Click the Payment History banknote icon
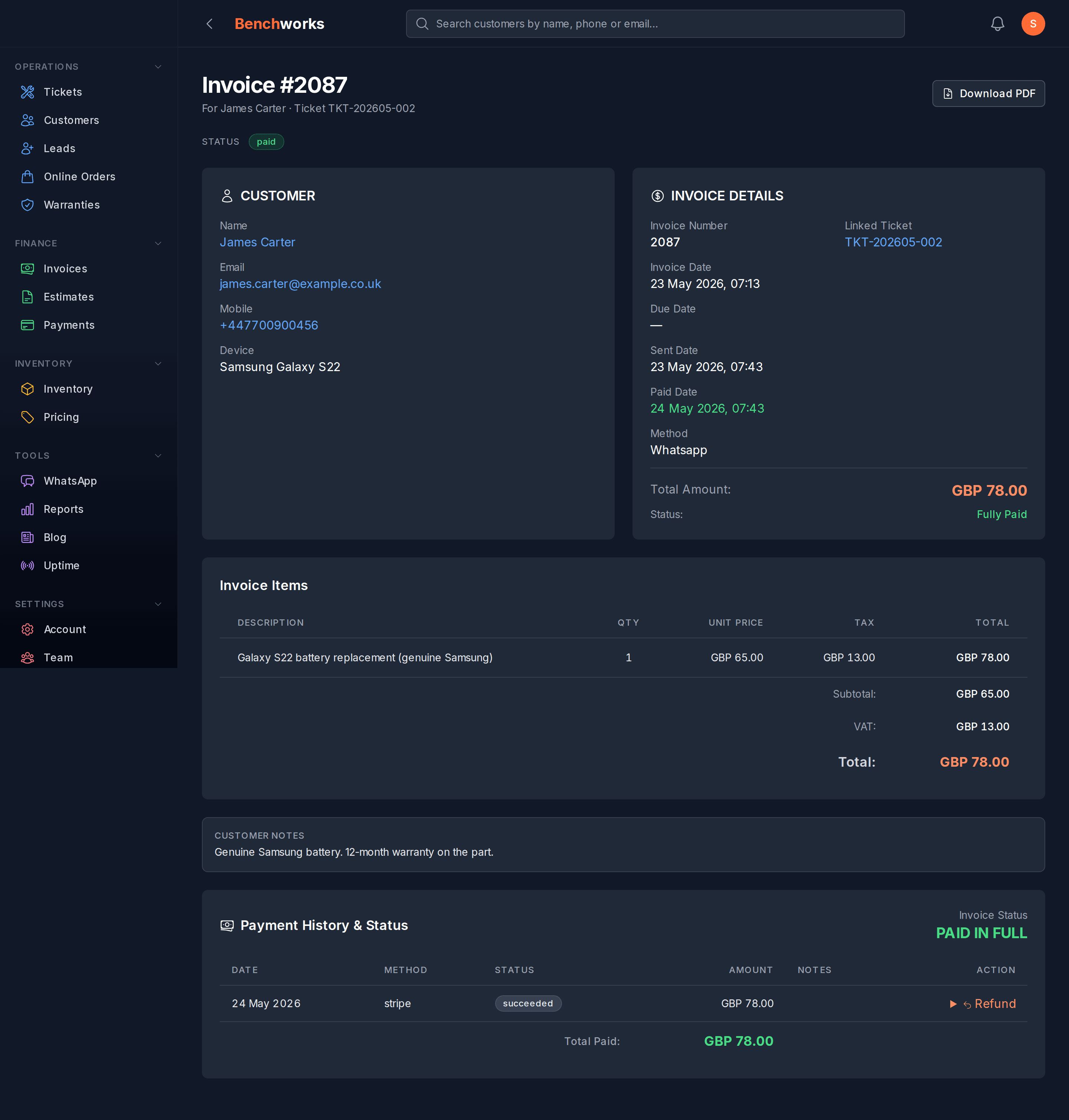1069x1120 pixels. point(227,926)
